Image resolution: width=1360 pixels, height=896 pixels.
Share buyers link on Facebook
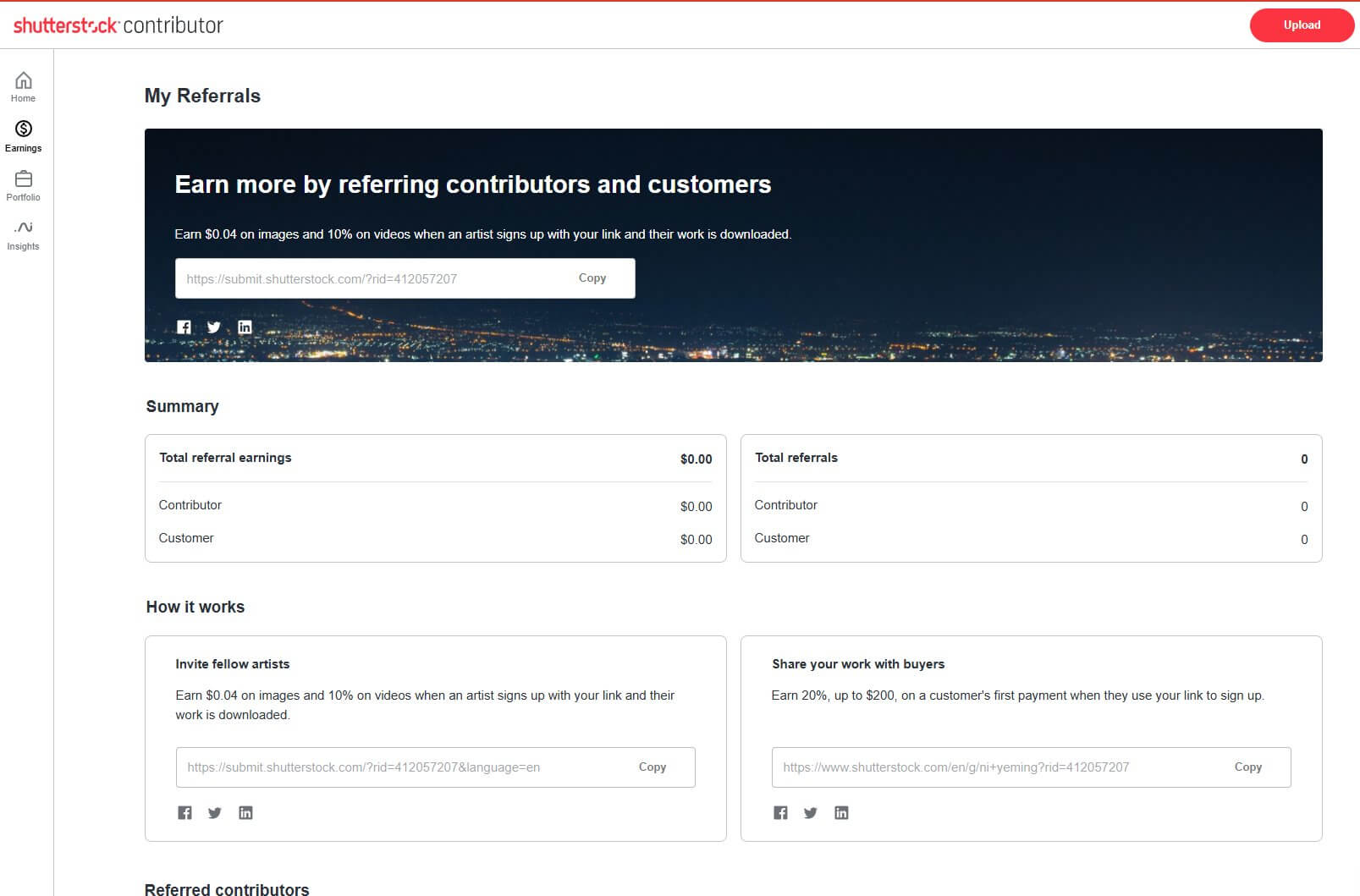tap(780, 813)
